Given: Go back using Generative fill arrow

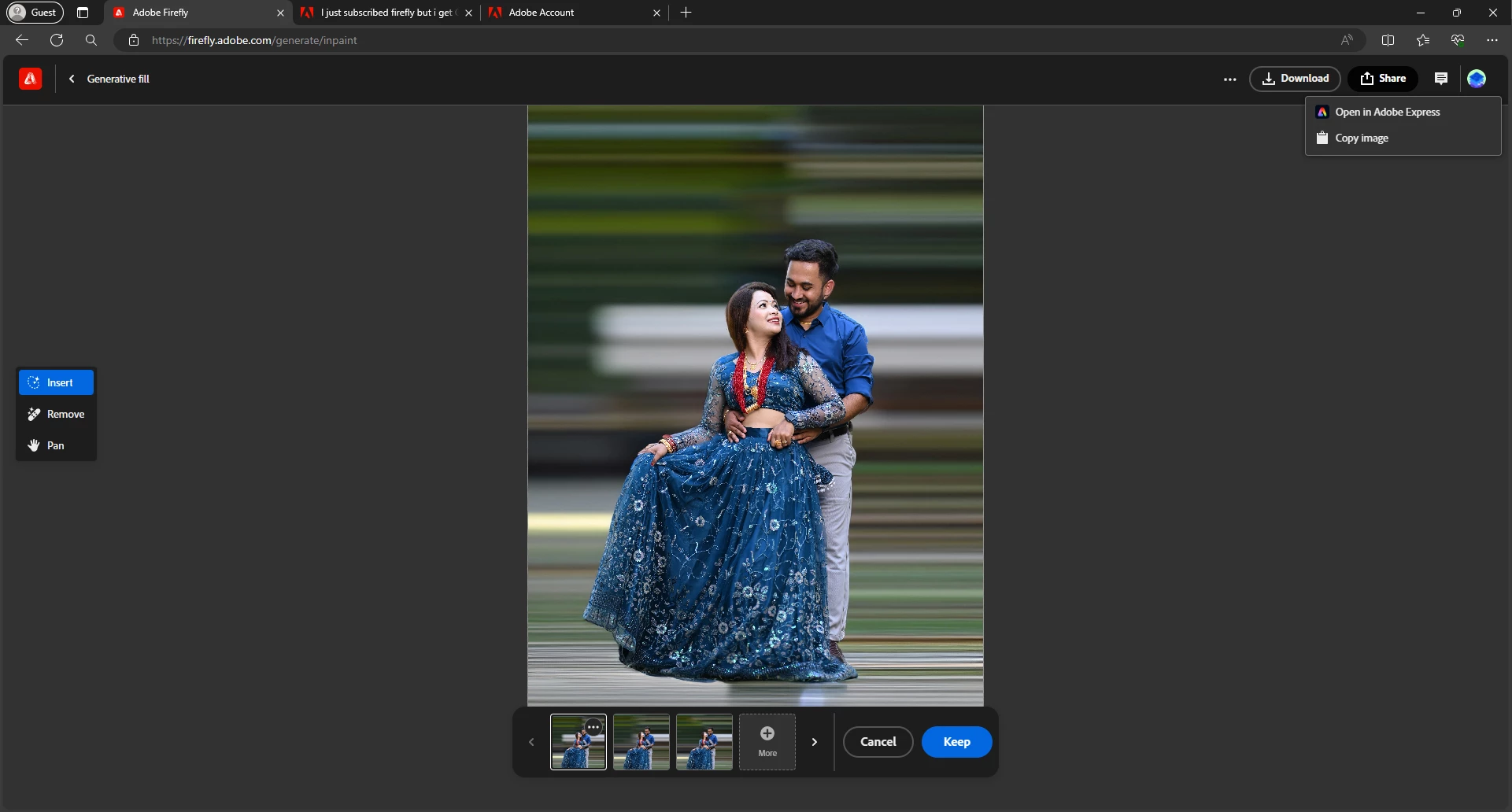Looking at the screenshot, I should pos(72,79).
